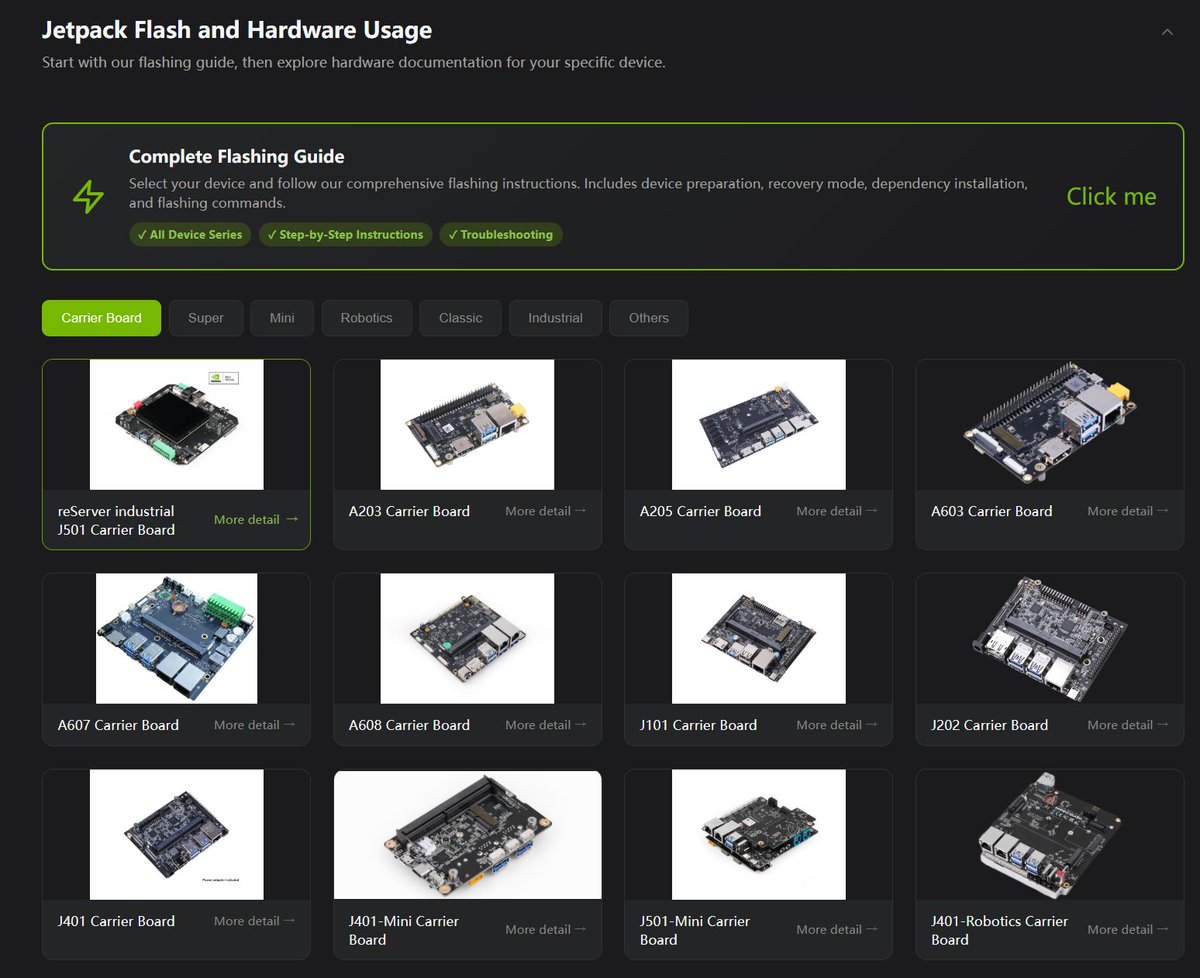This screenshot has height=978, width=1200.
Task: Click 'More detail' for A603 Carrier Board
Action: click(1128, 511)
